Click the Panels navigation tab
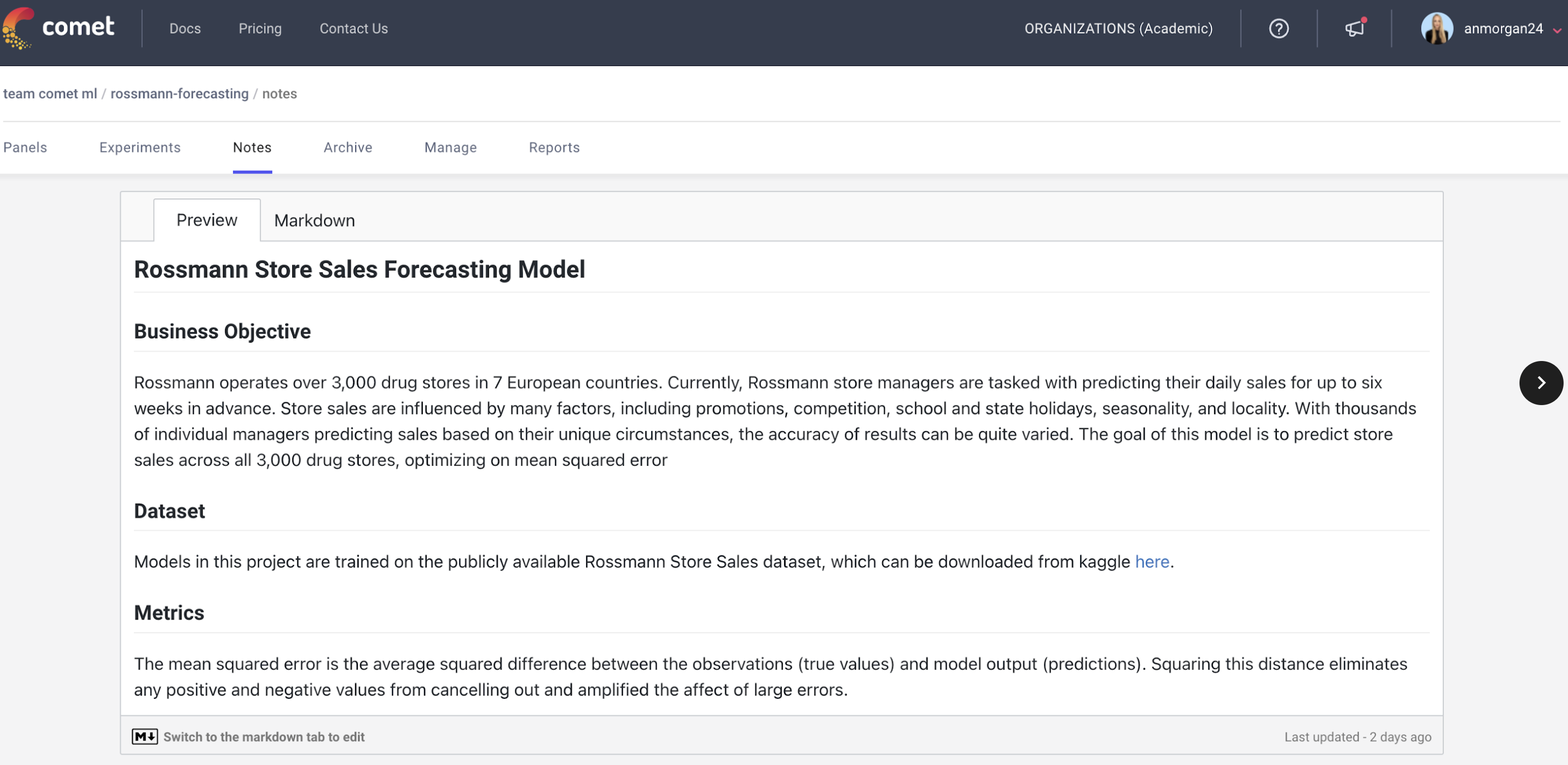This screenshot has width=1568, height=765. point(24,147)
